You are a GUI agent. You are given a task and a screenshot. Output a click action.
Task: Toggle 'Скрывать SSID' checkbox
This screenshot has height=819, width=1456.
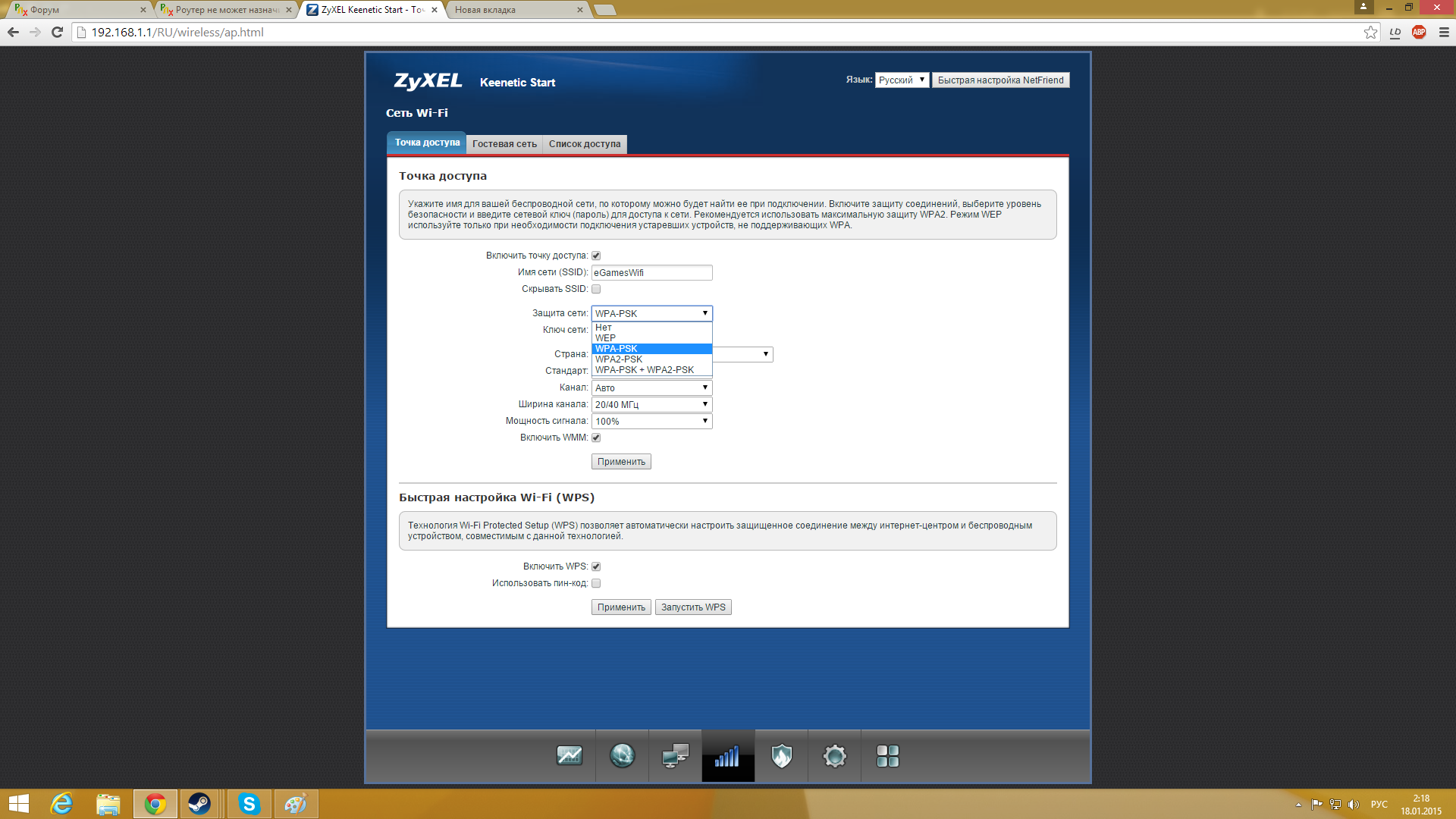pyautogui.click(x=596, y=289)
